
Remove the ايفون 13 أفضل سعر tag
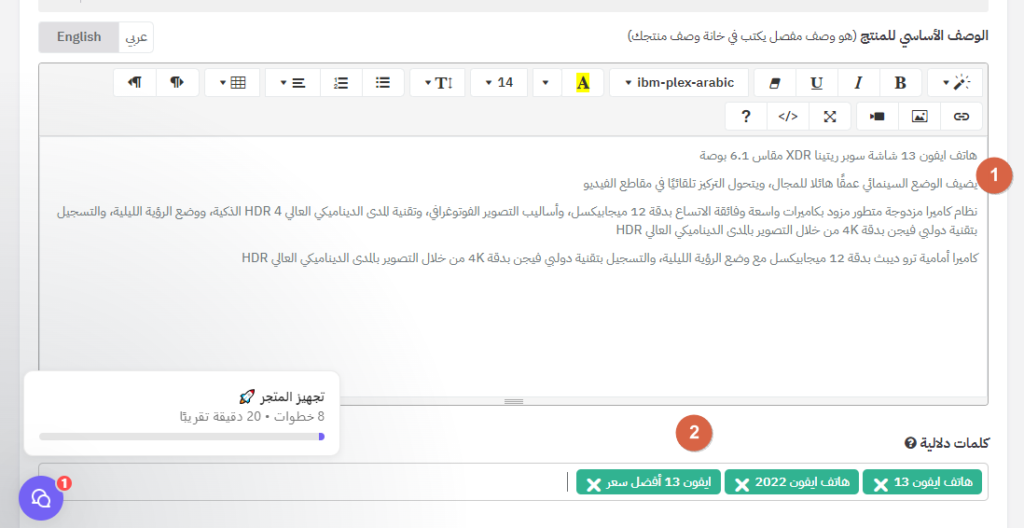pyautogui.click(x=593, y=484)
